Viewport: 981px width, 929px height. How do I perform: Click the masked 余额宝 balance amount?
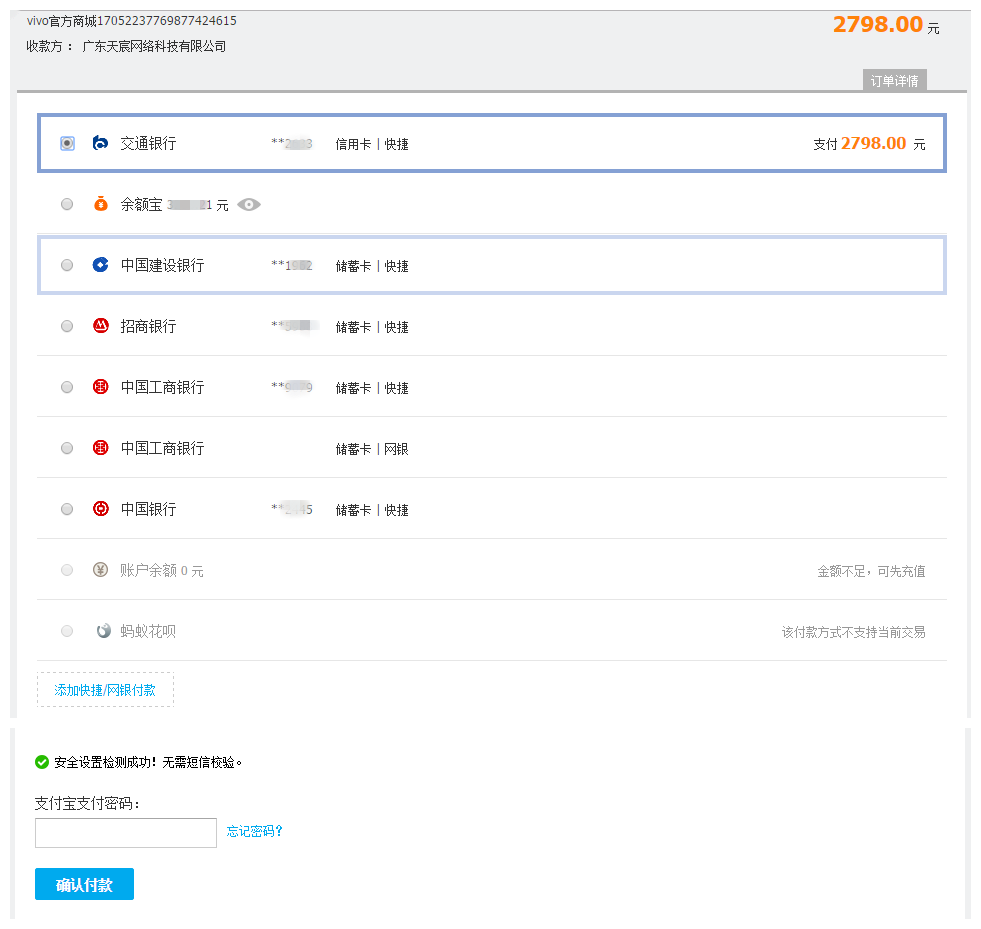[190, 205]
